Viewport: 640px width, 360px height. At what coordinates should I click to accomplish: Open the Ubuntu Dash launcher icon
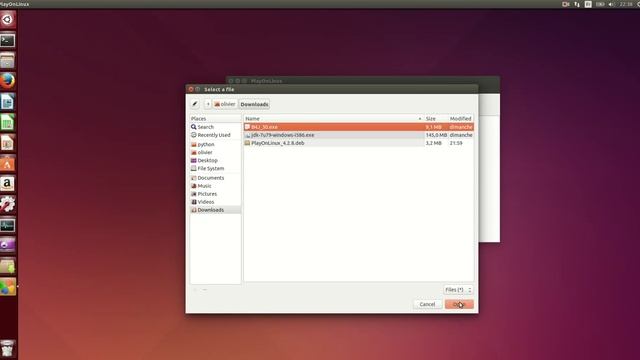8,20
